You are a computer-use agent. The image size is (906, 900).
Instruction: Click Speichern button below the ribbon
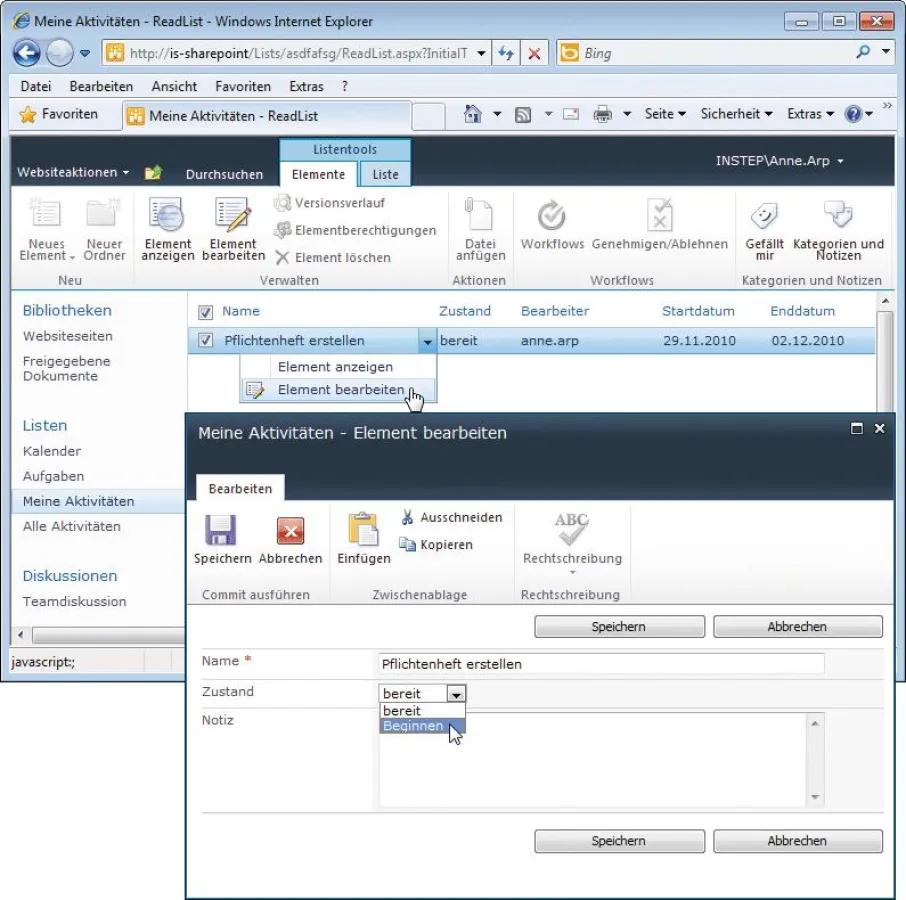618,626
